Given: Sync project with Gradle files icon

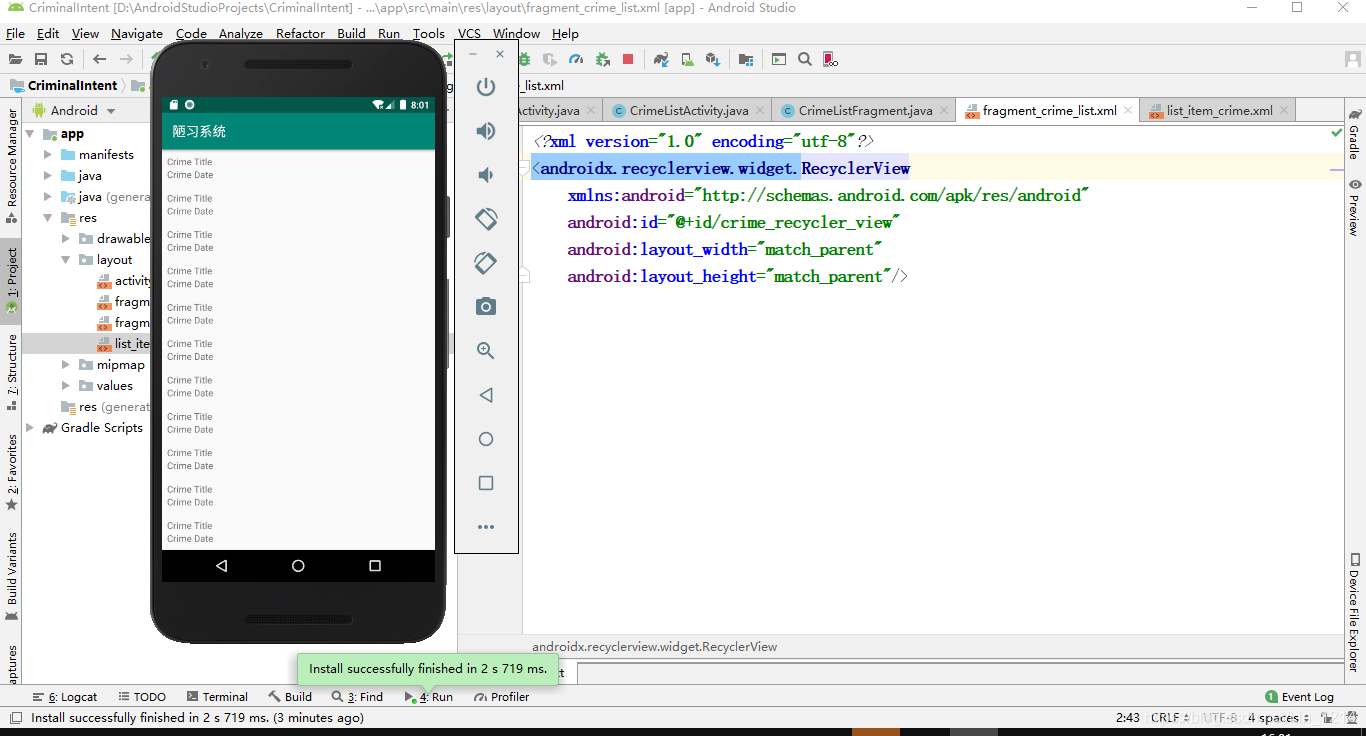Looking at the screenshot, I should (661, 59).
